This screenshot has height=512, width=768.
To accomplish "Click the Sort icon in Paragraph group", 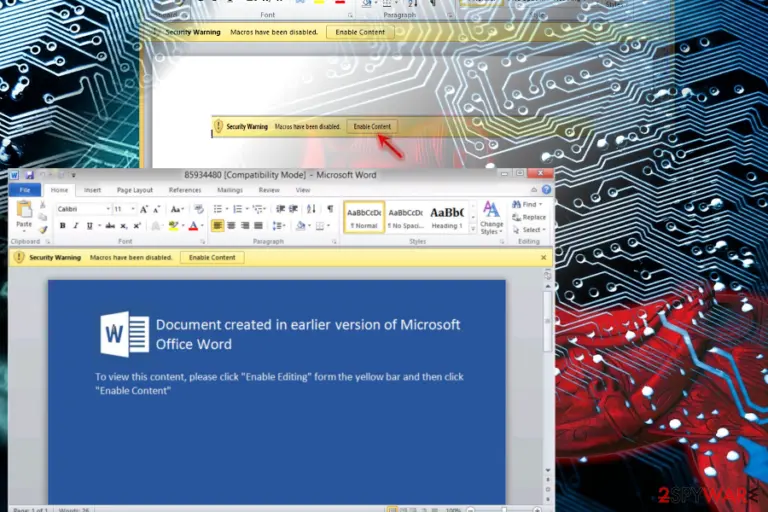I will pyautogui.click(x=312, y=209).
